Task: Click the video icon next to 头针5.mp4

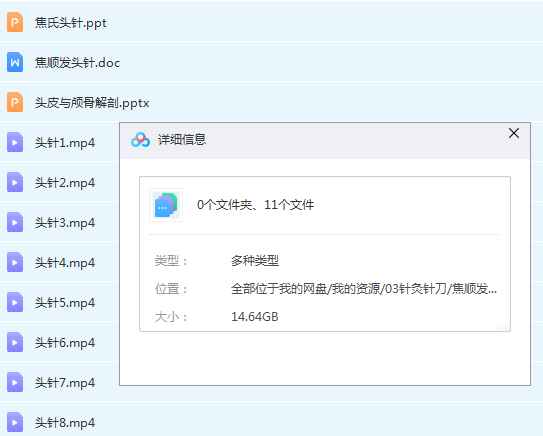Action: click(x=15, y=302)
